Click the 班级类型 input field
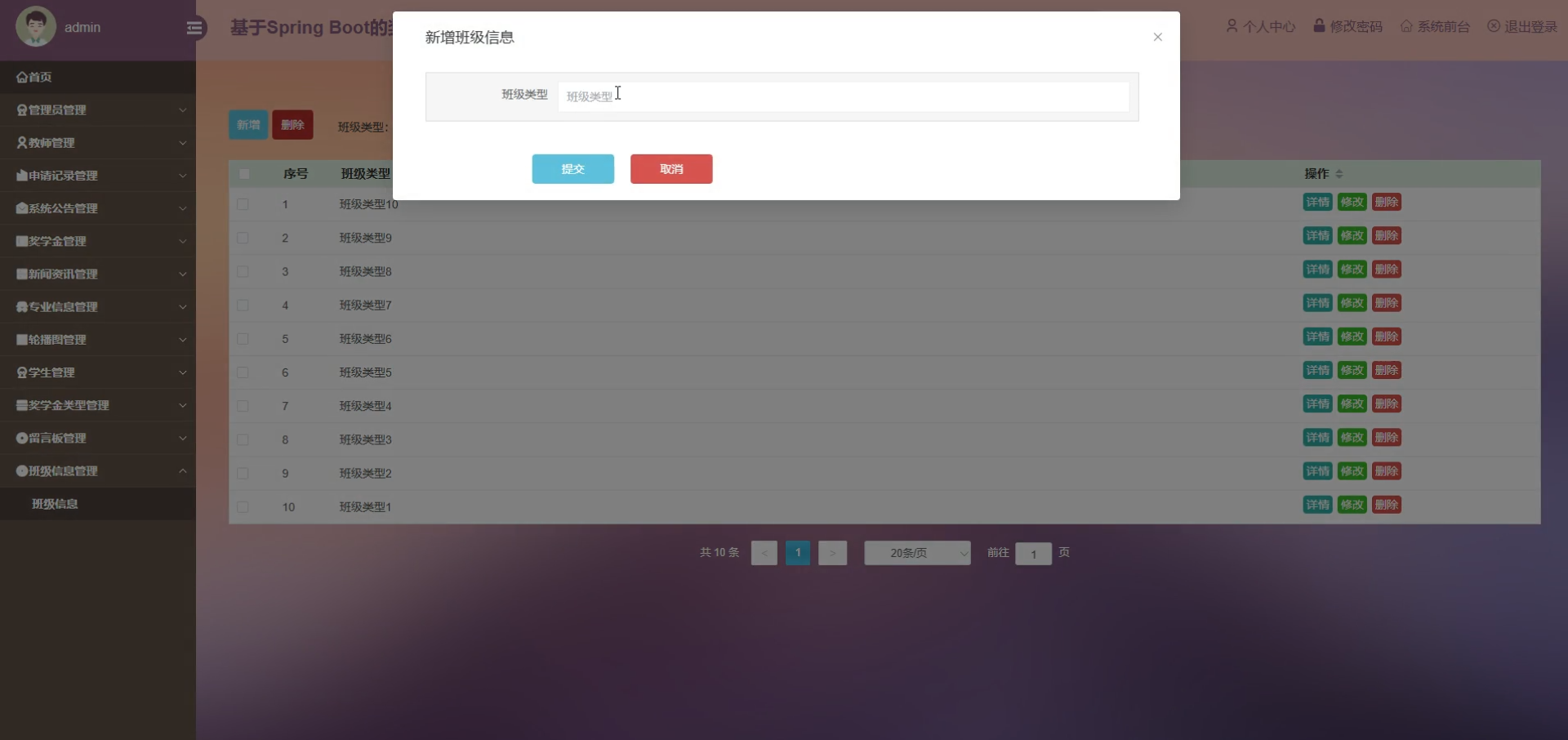Viewport: 1568px width, 740px height. 844,96
